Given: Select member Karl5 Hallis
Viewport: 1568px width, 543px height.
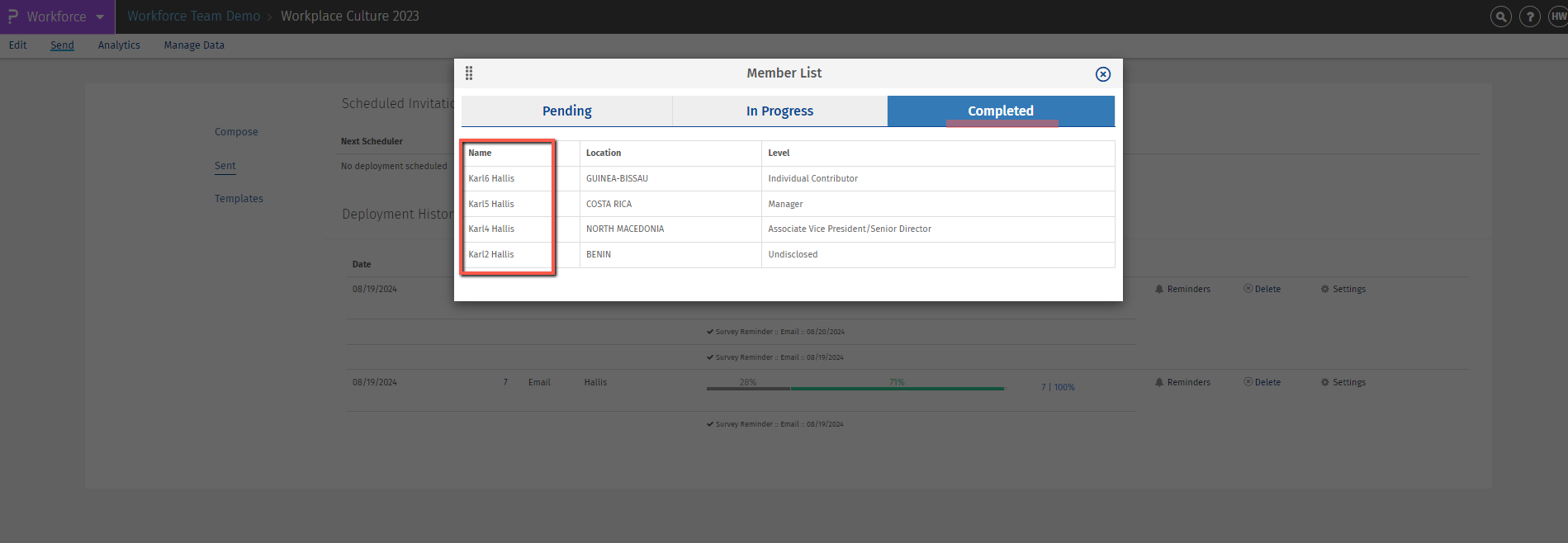Looking at the screenshot, I should [491, 204].
